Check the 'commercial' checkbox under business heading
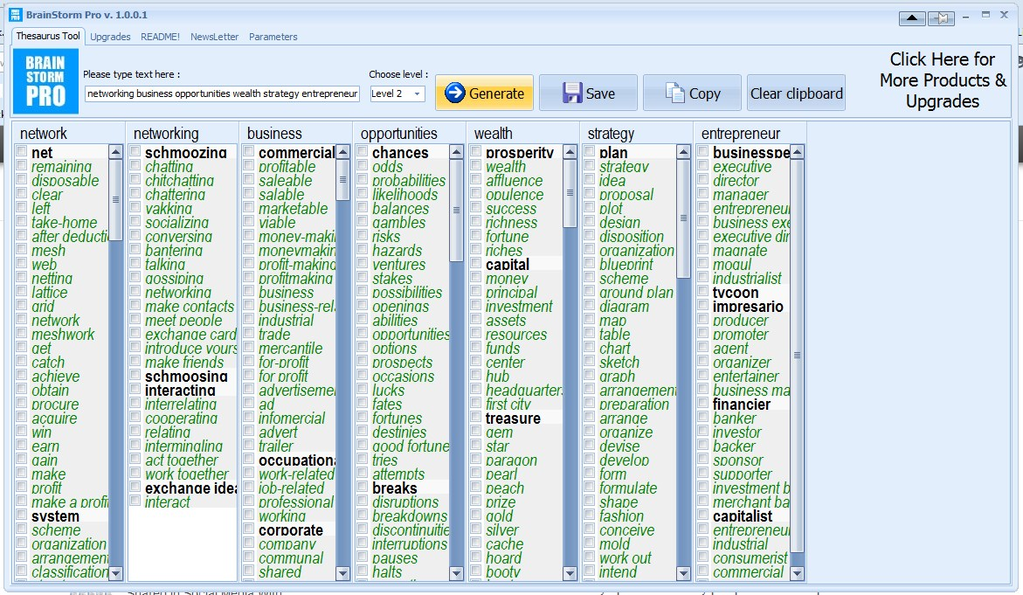The image size is (1023, 595). click(249, 151)
